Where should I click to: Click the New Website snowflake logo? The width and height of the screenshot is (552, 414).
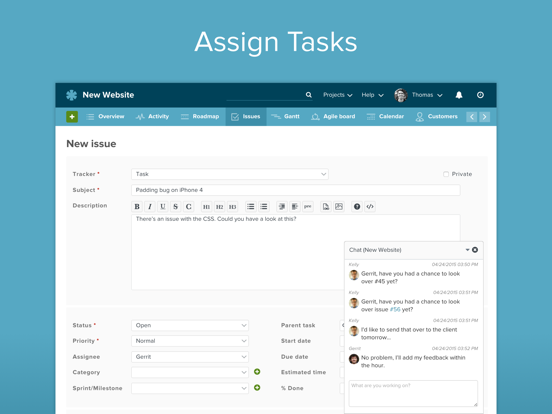pos(71,95)
